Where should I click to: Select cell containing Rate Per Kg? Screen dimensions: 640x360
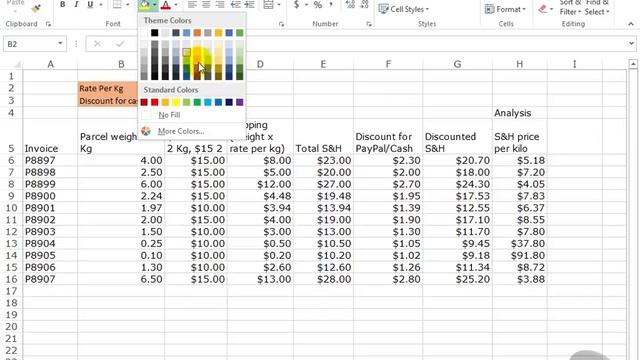108,88
